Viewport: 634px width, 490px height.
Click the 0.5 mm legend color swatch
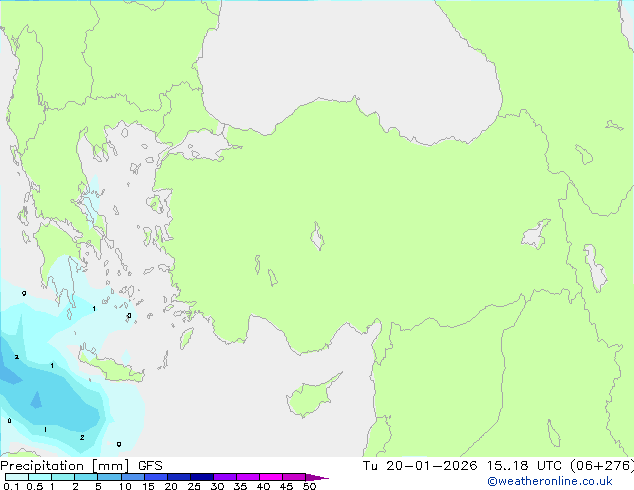pos(40,477)
